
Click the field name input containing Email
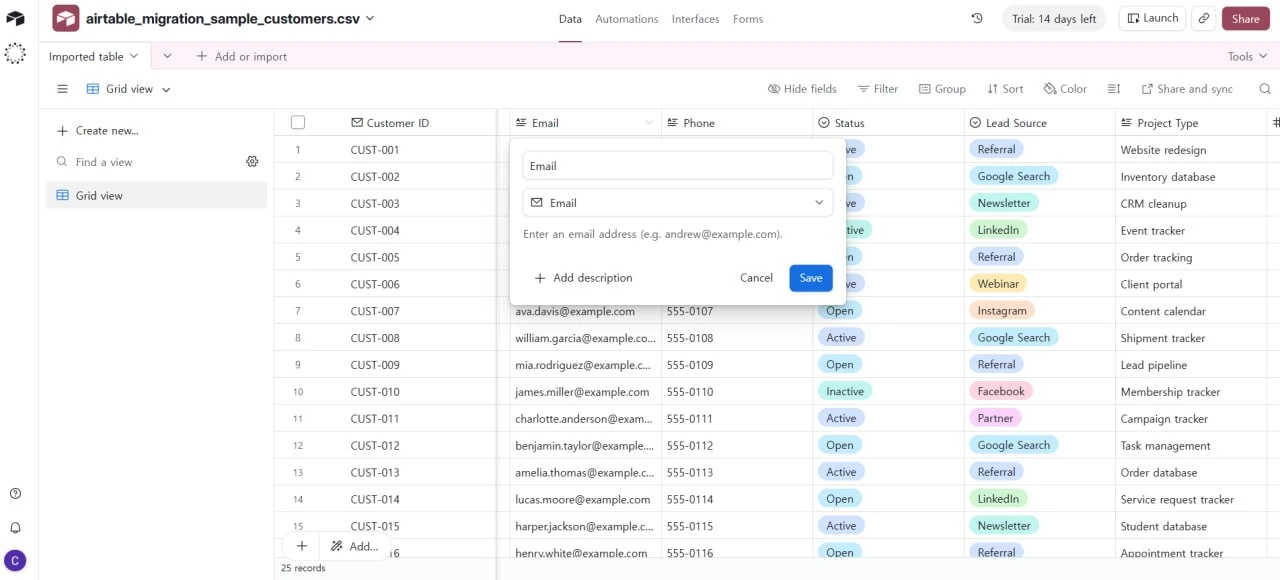point(678,166)
